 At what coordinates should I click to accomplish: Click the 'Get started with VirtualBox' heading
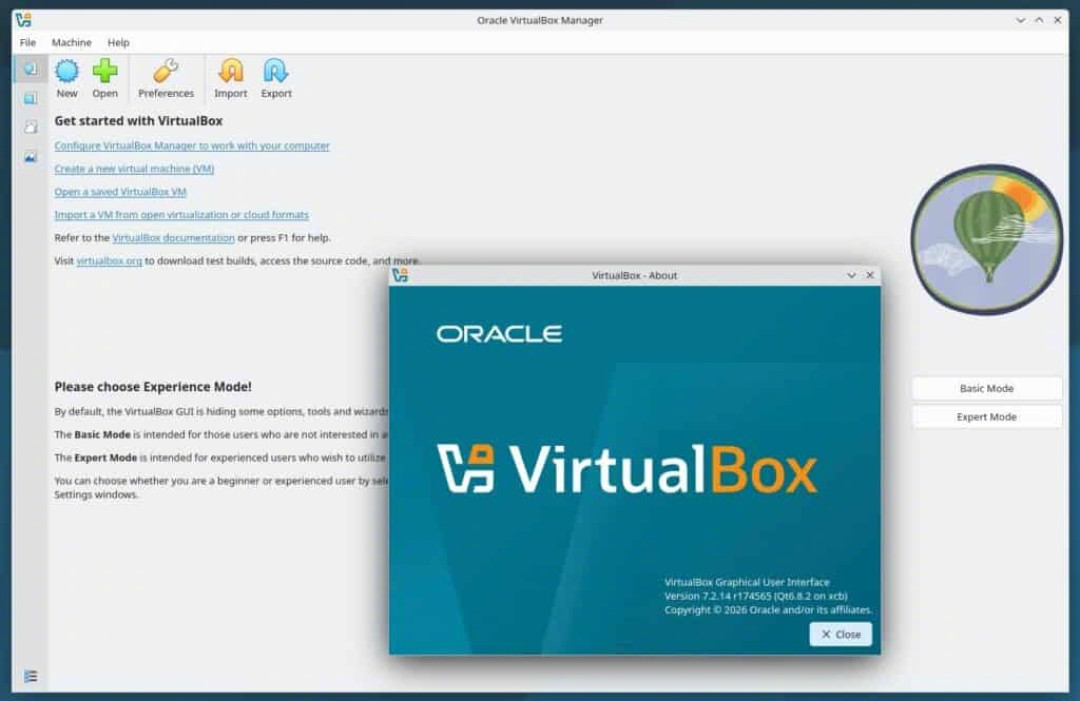point(138,121)
